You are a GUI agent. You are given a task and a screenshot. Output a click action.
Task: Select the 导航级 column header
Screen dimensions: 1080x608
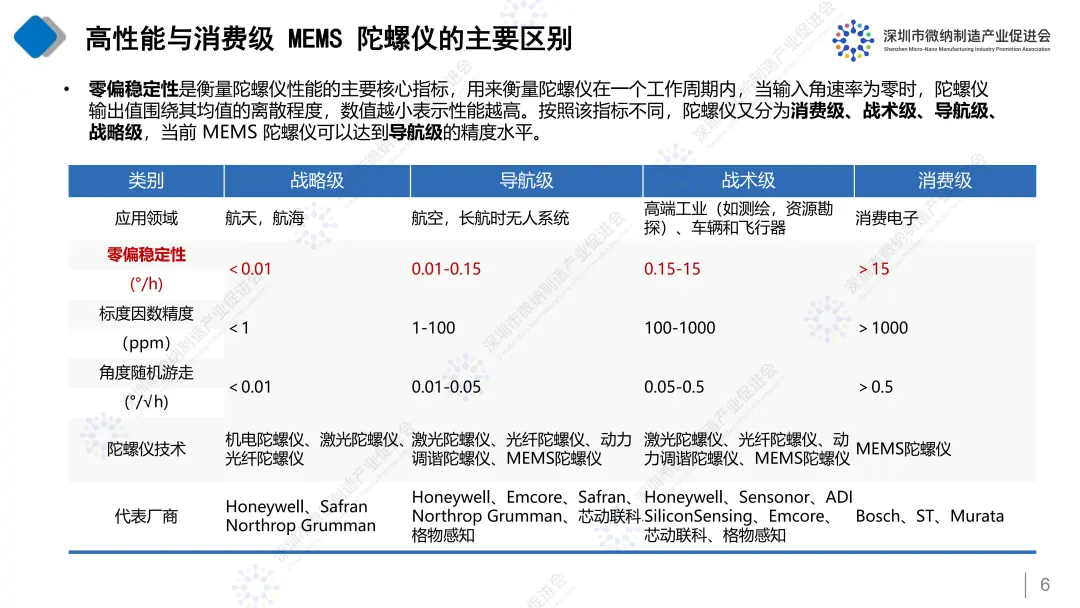tap(526, 181)
